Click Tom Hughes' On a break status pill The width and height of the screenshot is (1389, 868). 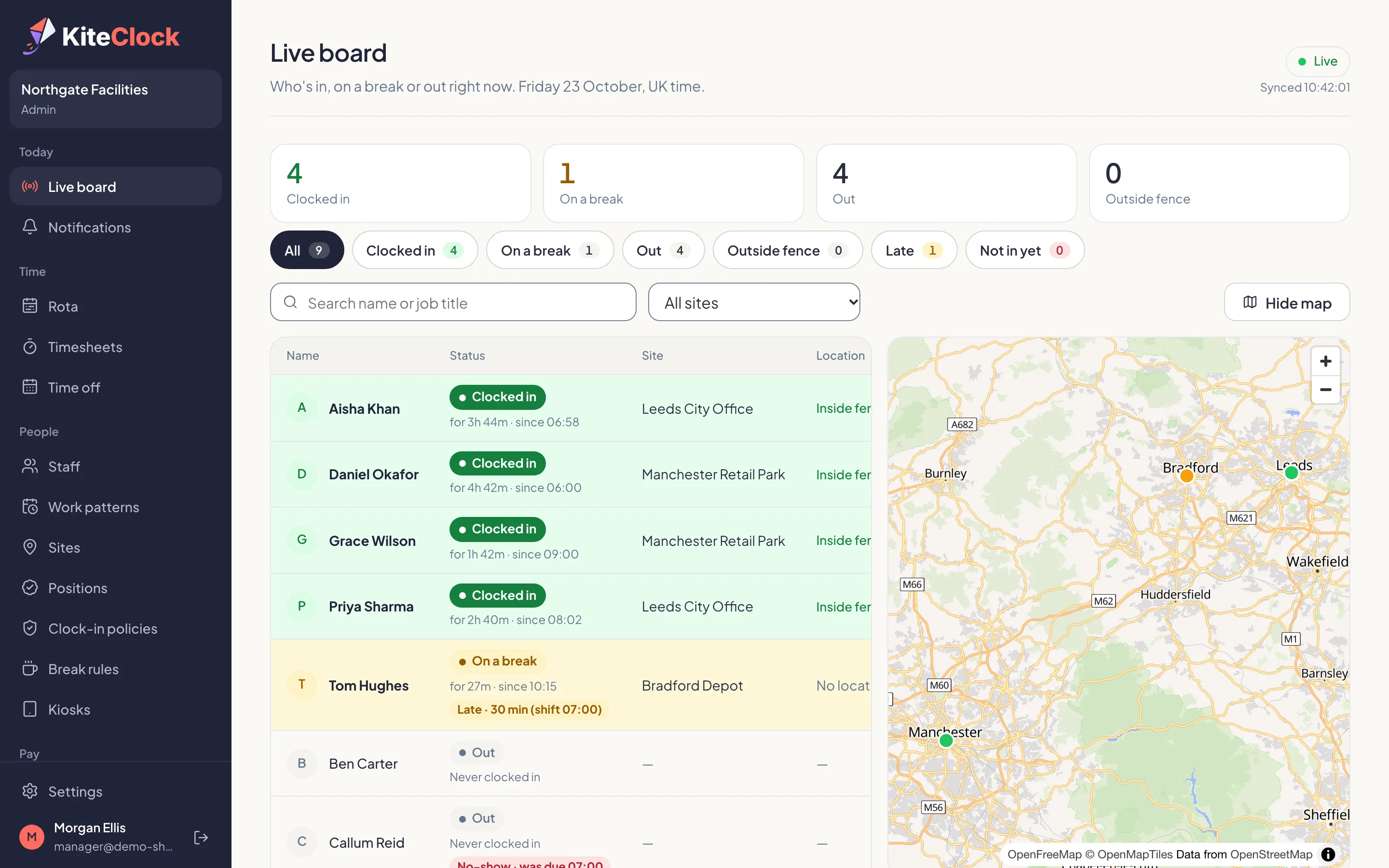498,661
